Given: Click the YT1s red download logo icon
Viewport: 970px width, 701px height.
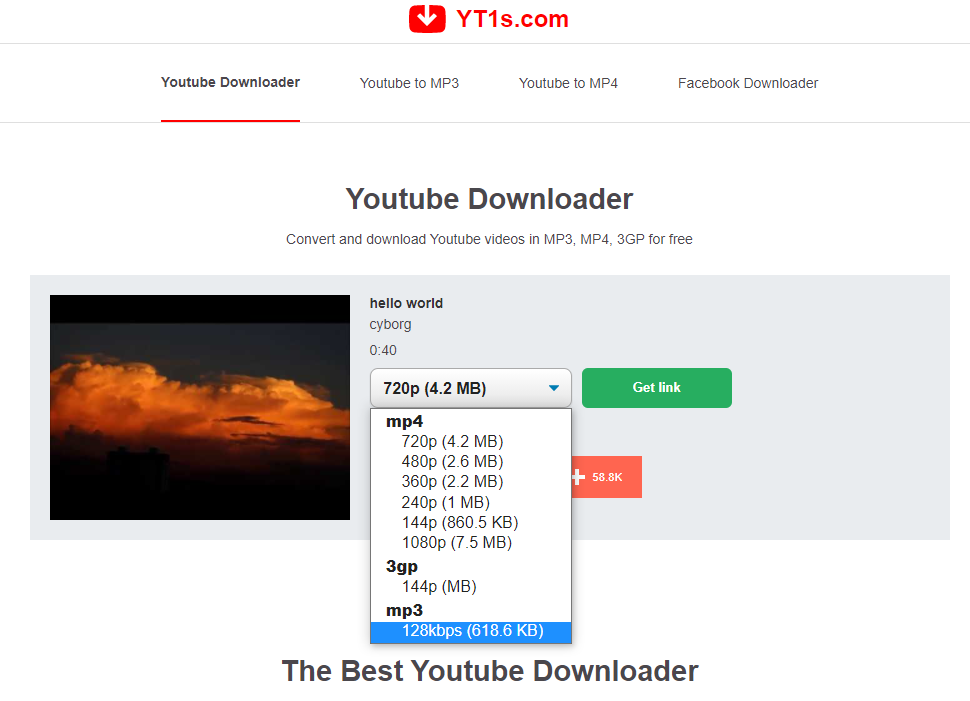Looking at the screenshot, I should 427,19.
